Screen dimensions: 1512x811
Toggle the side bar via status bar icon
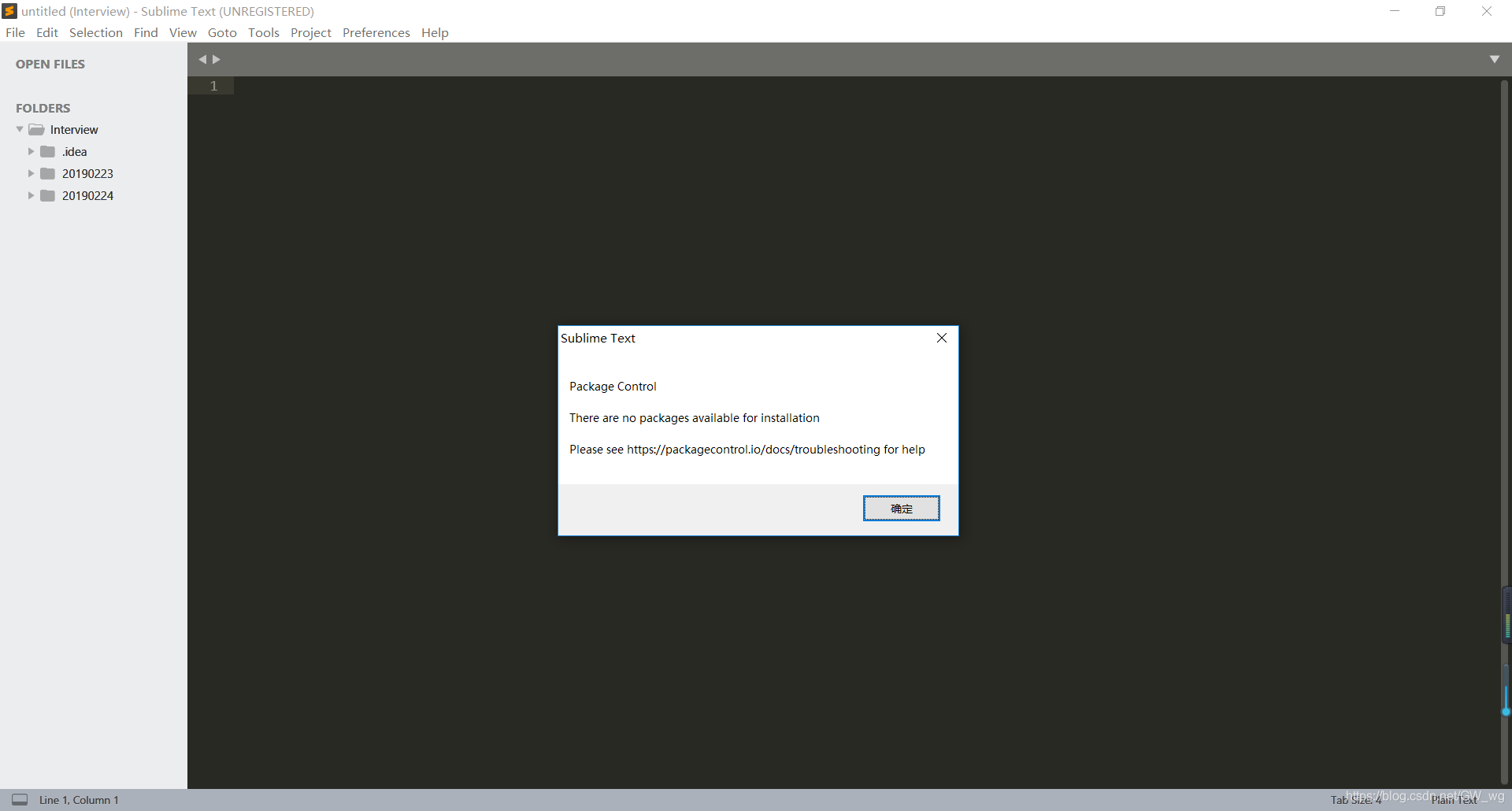pyautogui.click(x=20, y=799)
